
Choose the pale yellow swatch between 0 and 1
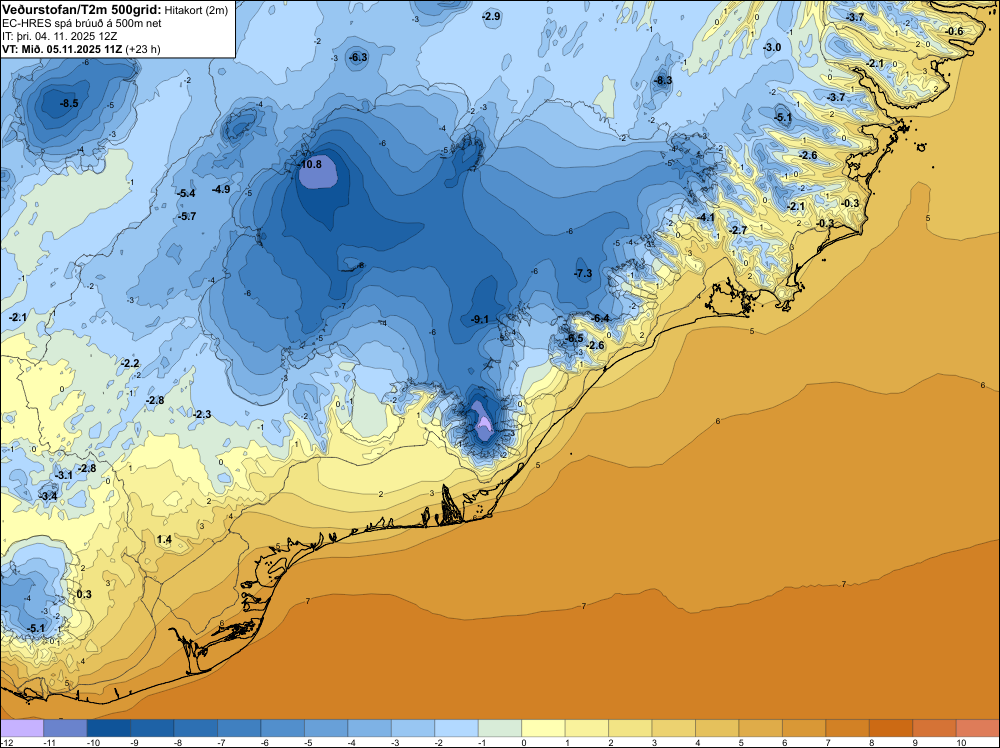(x=543, y=728)
